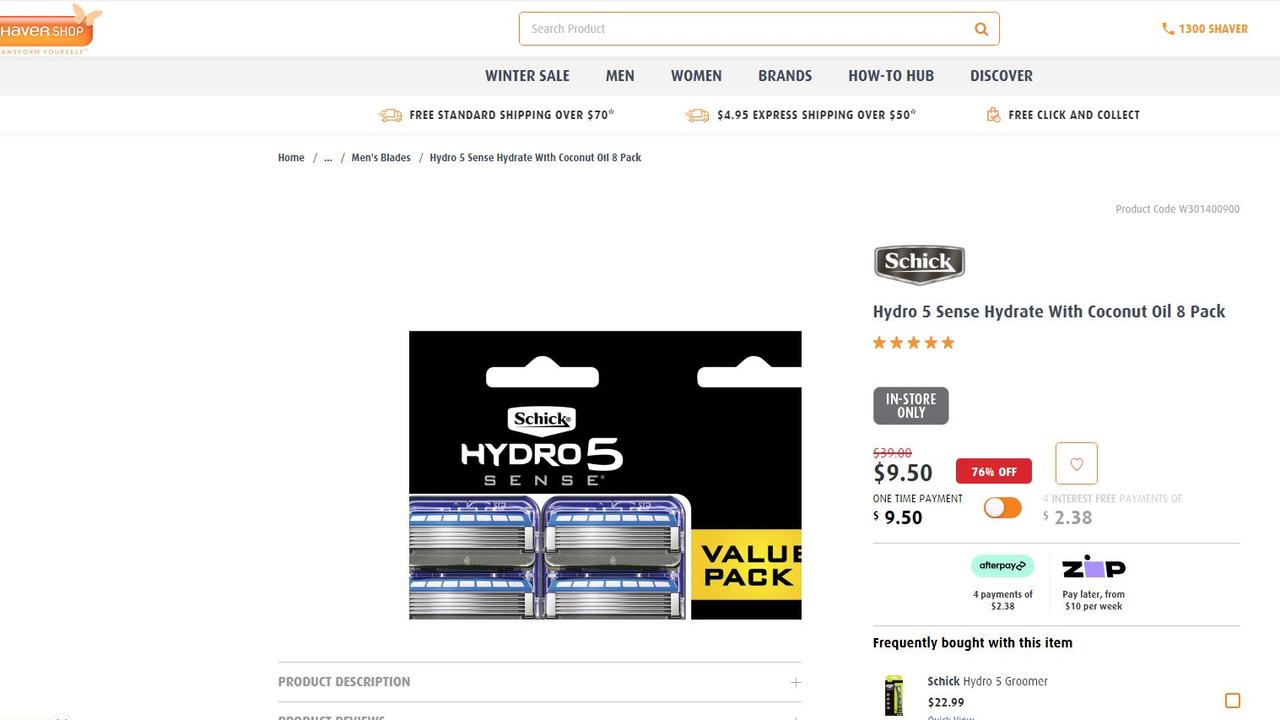Click the $9.50 sale price
This screenshot has width=1280, height=720.
[903, 473]
